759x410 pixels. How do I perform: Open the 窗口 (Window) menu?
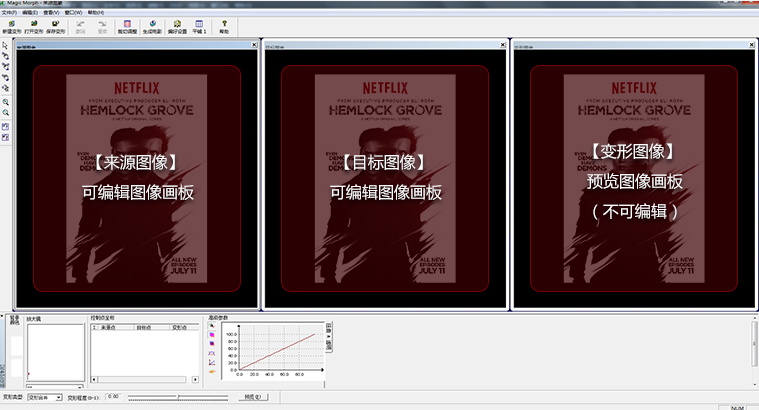[x=73, y=12]
